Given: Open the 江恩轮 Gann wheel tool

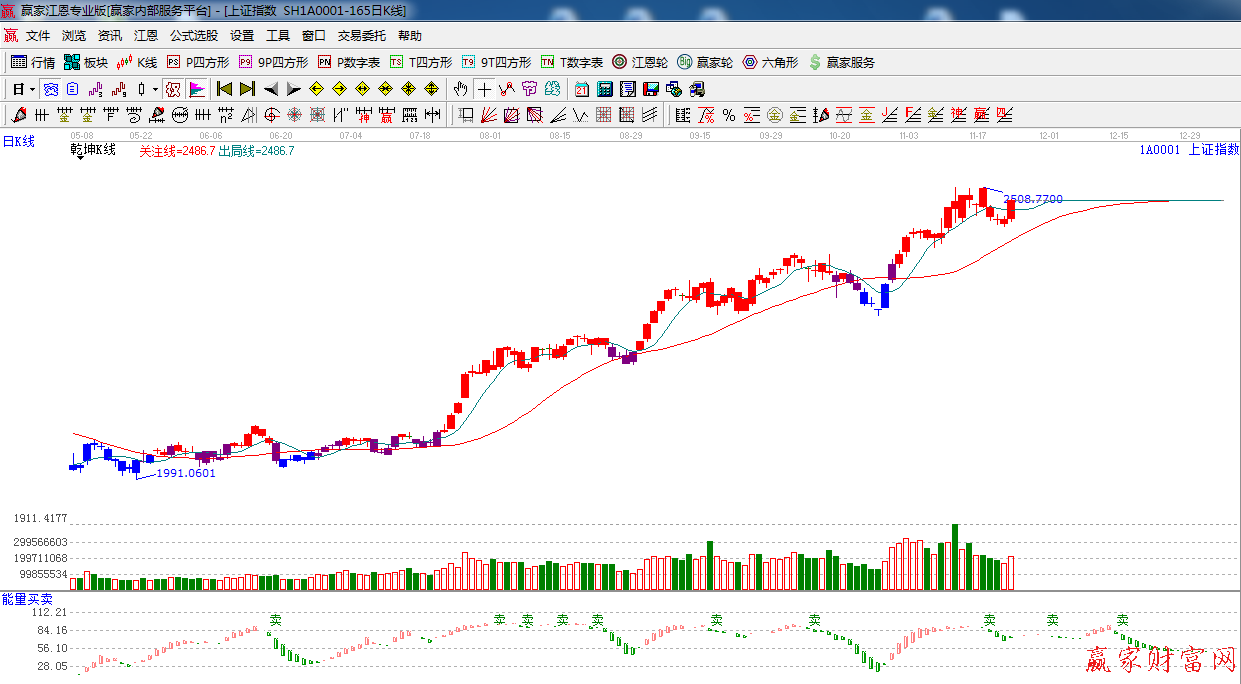Looking at the screenshot, I should [640, 62].
